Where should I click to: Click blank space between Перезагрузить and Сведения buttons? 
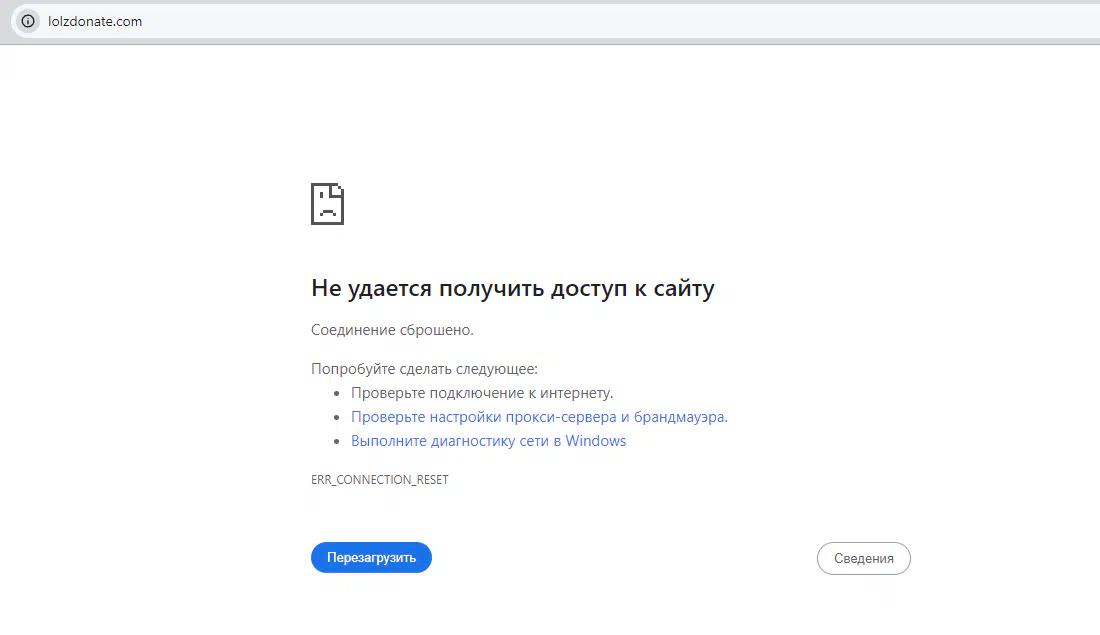620,558
